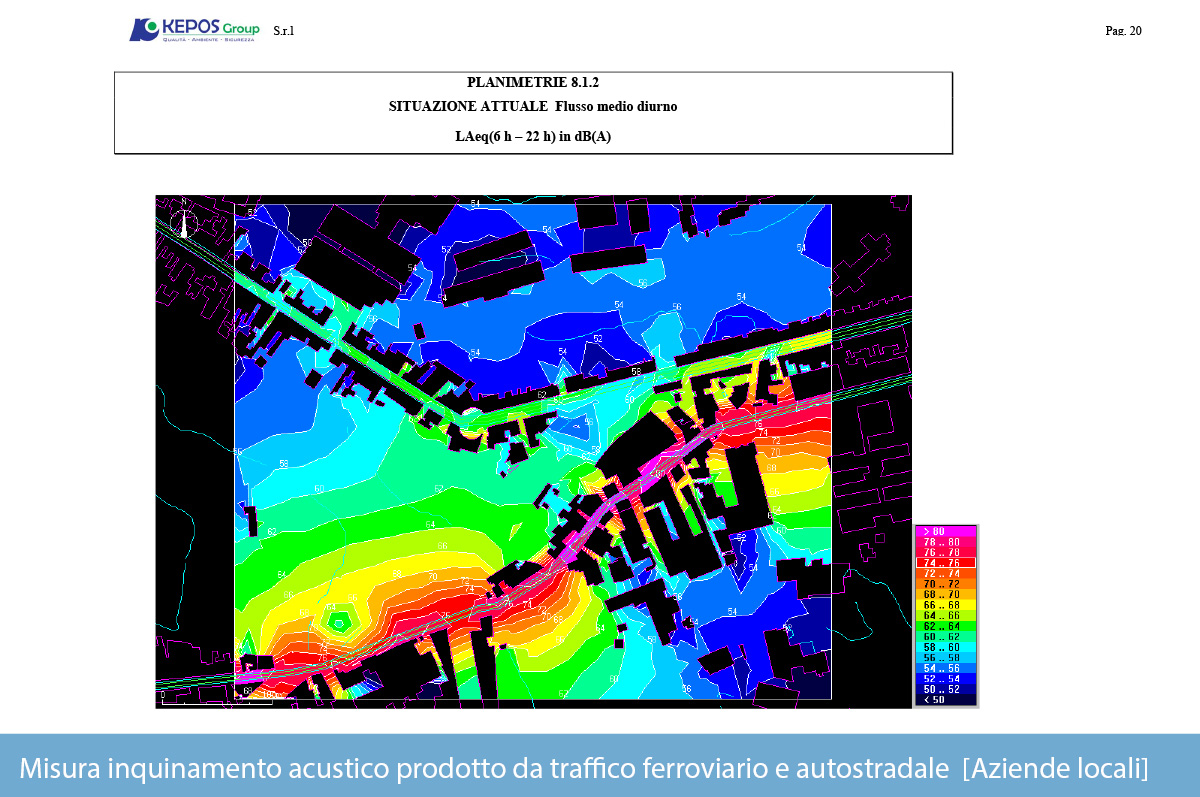
Task: Pick the '70 .. 72' orange legend band
Action: click(945, 583)
